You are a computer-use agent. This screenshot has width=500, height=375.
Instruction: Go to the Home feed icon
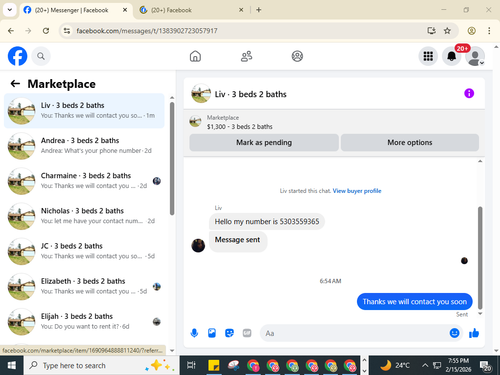[x=195, y=56]
